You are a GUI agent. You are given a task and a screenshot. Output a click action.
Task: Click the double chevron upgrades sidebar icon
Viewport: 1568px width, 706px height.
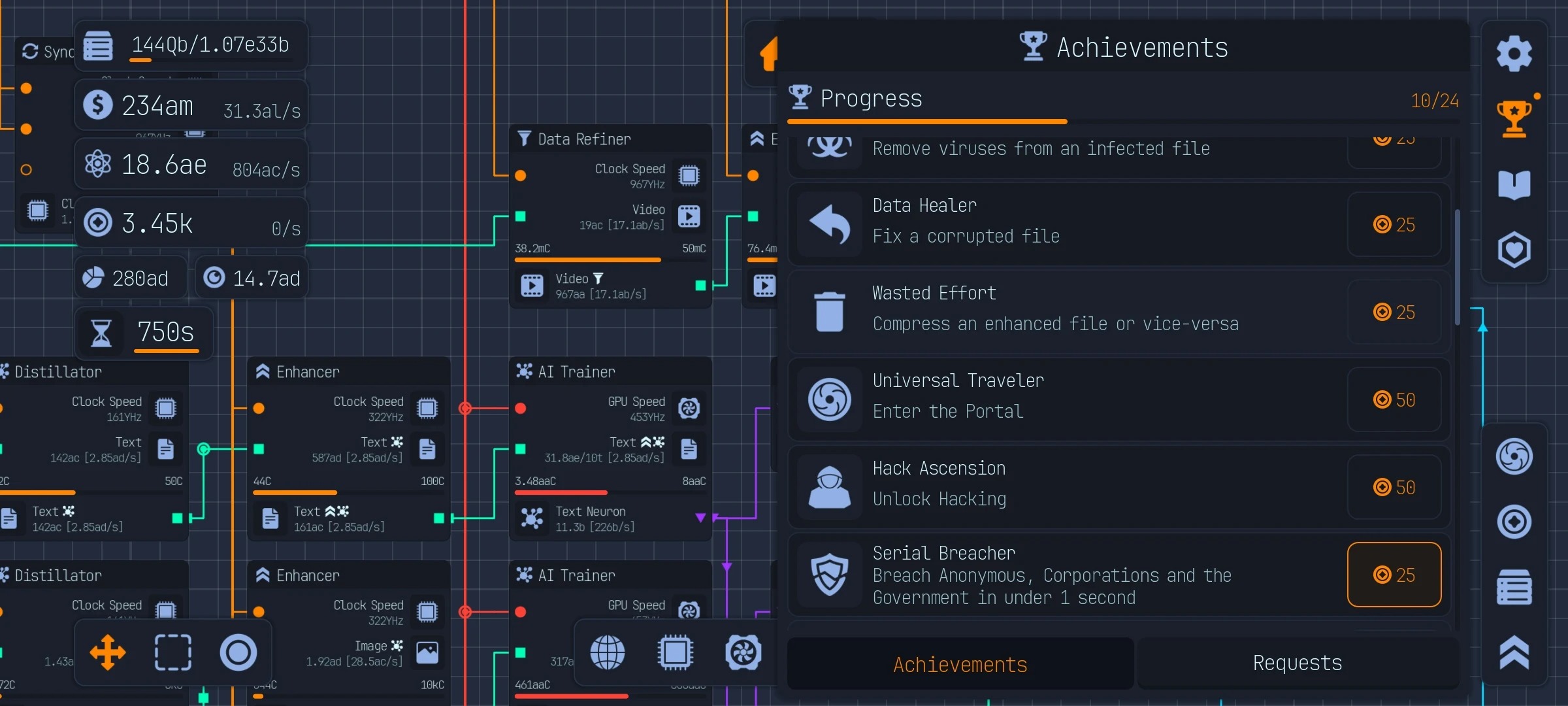click(1514, 652)
